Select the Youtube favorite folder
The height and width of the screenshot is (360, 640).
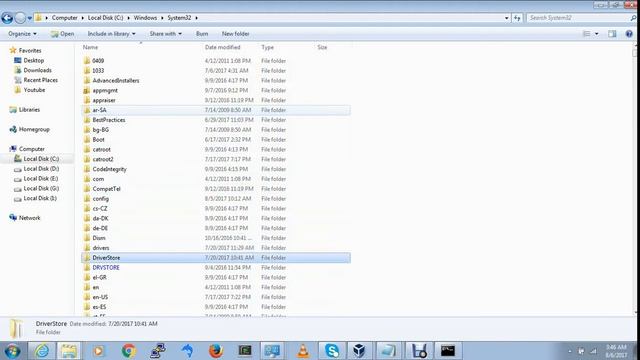tap(34, 90)
